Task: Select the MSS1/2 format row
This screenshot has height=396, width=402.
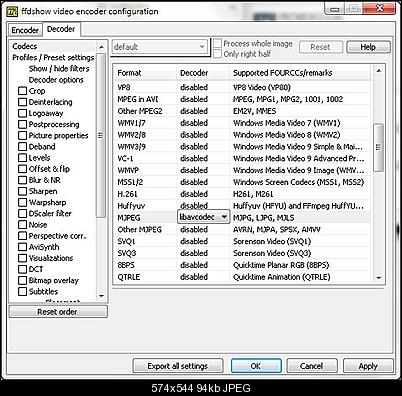Action: point(243,182)
